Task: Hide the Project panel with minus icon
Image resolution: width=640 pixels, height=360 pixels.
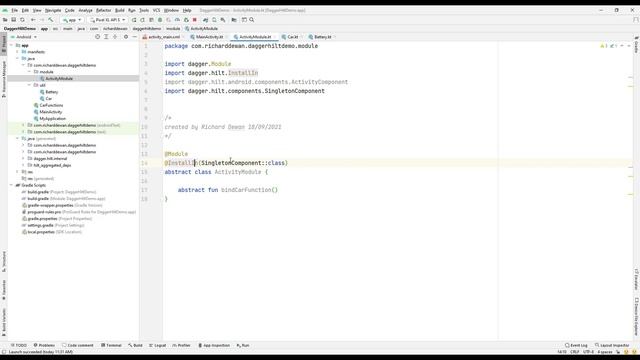Action: [135, 37]
